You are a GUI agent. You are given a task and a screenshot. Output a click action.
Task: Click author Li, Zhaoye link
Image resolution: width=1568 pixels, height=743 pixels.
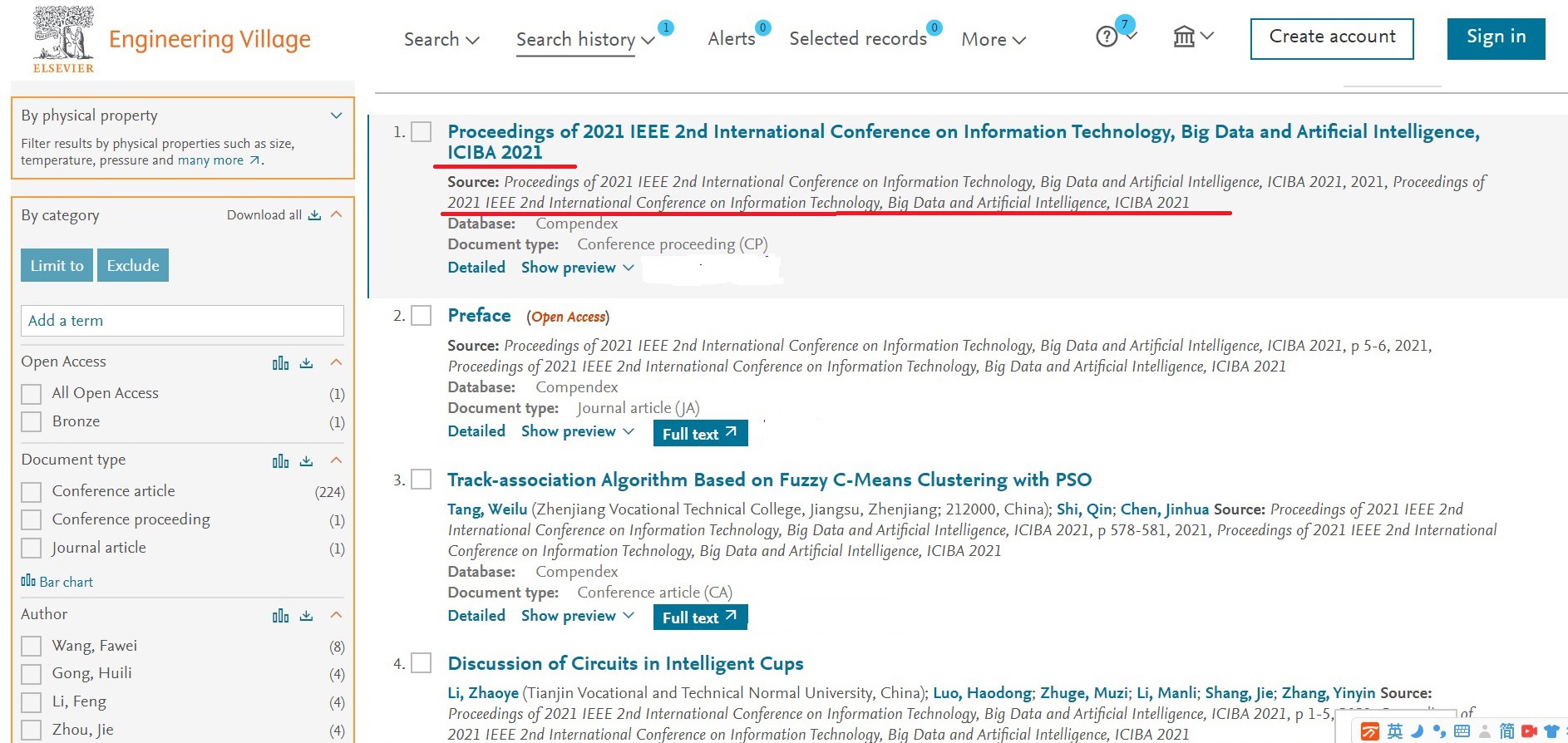pyautogui.click(x=483, y=693)
